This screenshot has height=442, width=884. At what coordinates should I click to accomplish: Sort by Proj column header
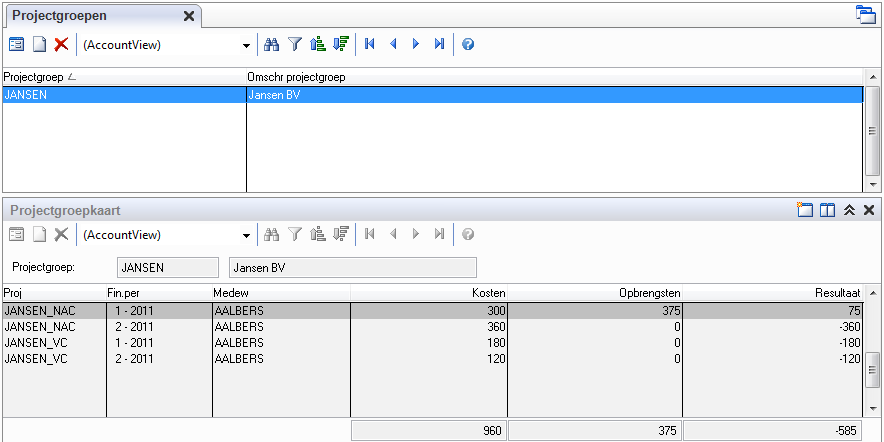coord(55,293)
